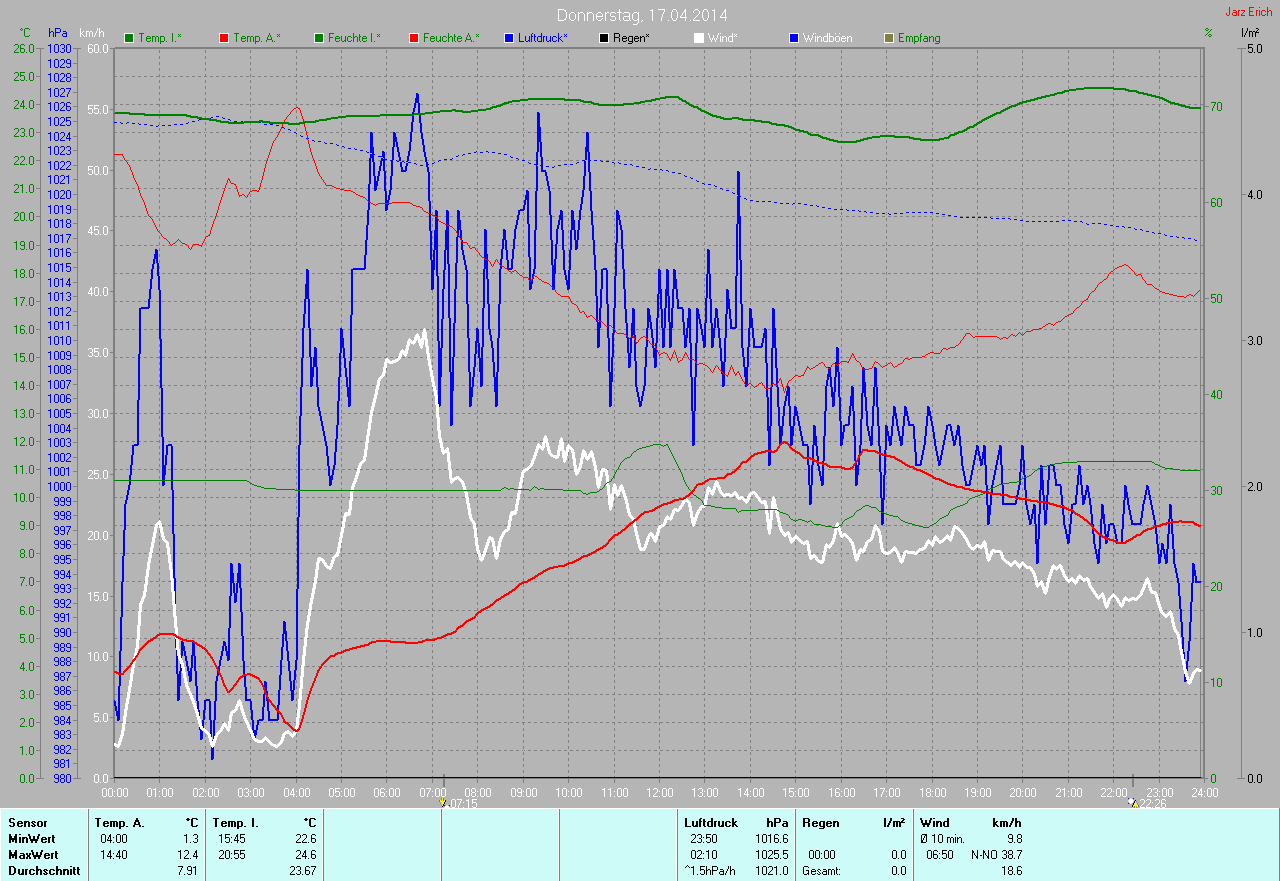Click the 20:55 time cell

tap(232, 855)
